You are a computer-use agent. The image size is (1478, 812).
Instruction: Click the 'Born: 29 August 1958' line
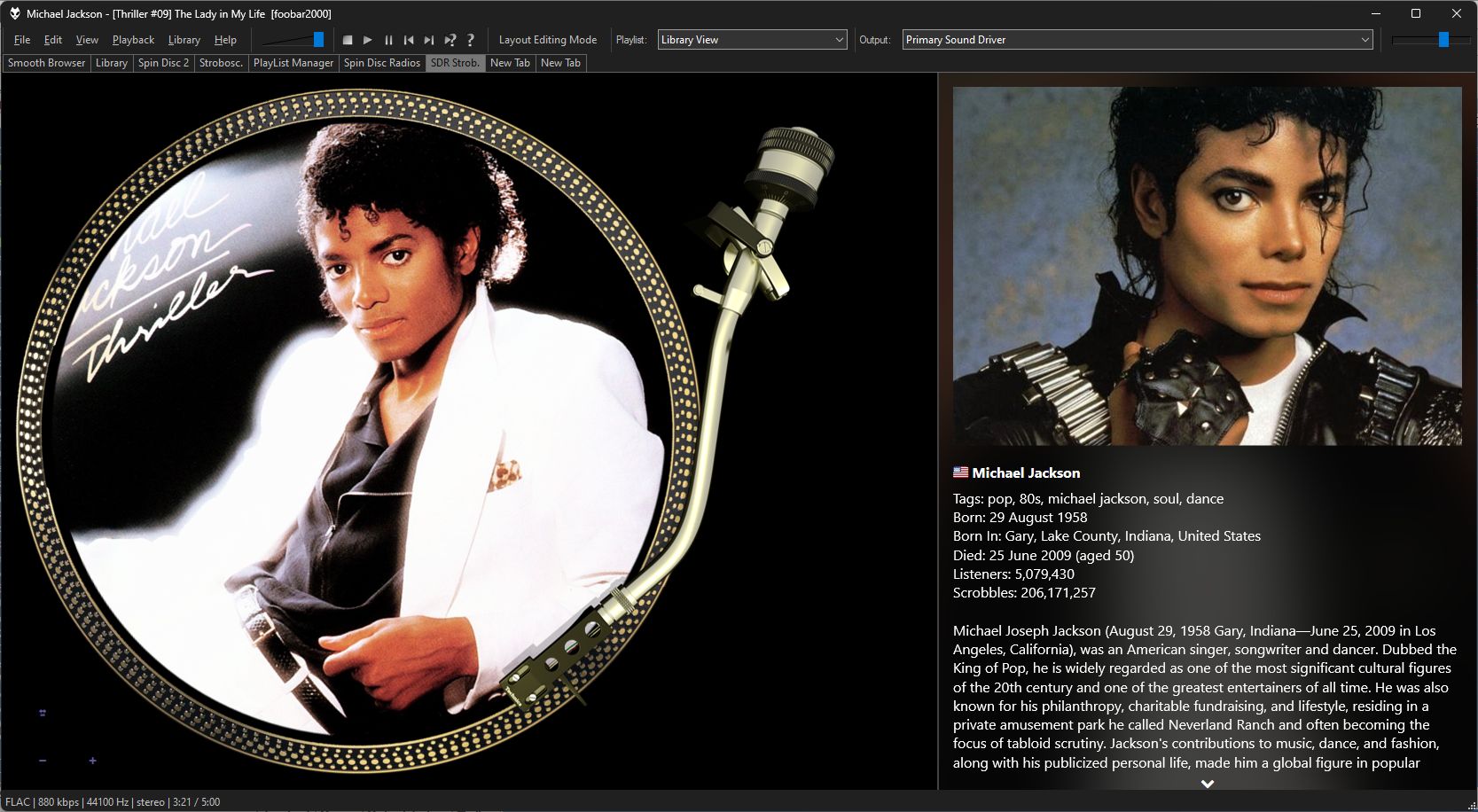pyautogui.click(x=1020, y=518)
